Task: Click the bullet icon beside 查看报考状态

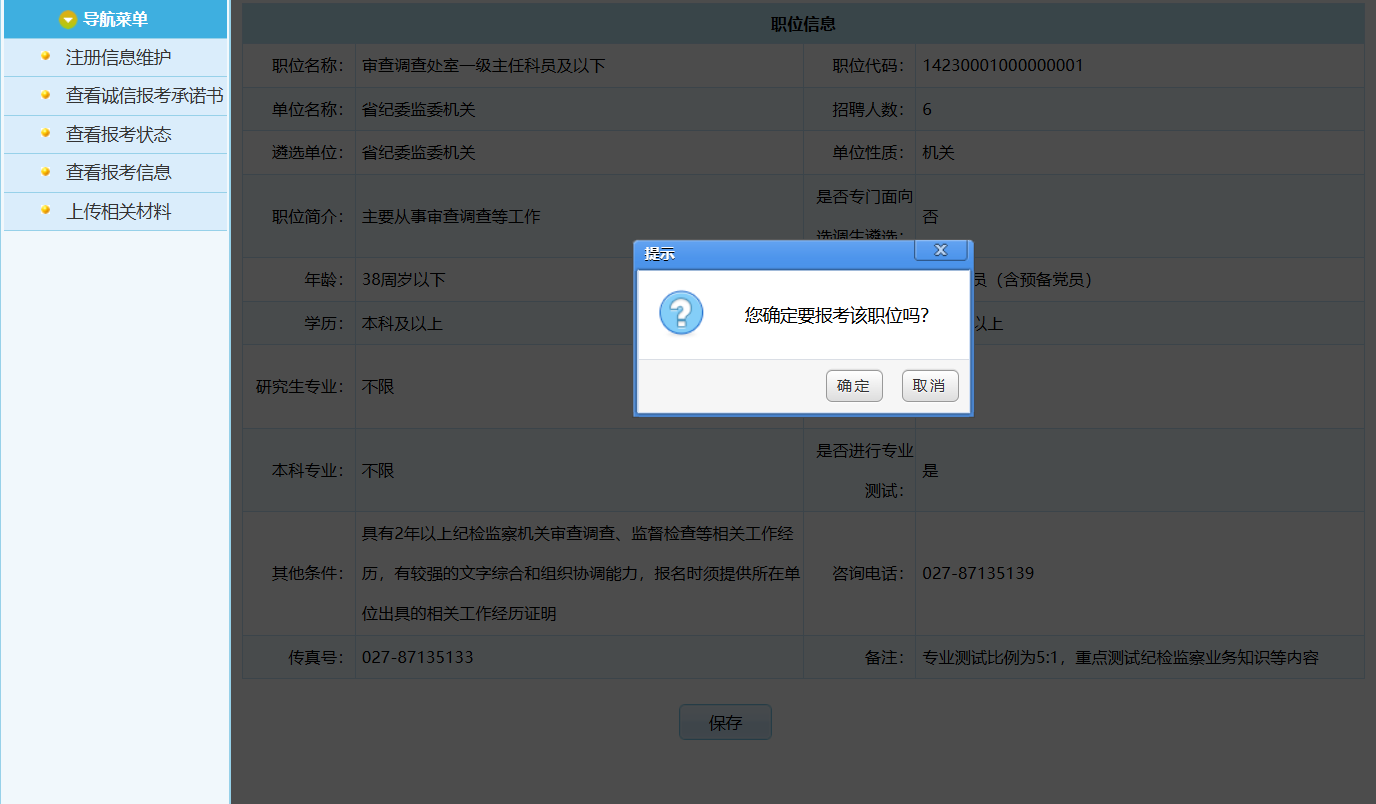Action: click(45, 133)
